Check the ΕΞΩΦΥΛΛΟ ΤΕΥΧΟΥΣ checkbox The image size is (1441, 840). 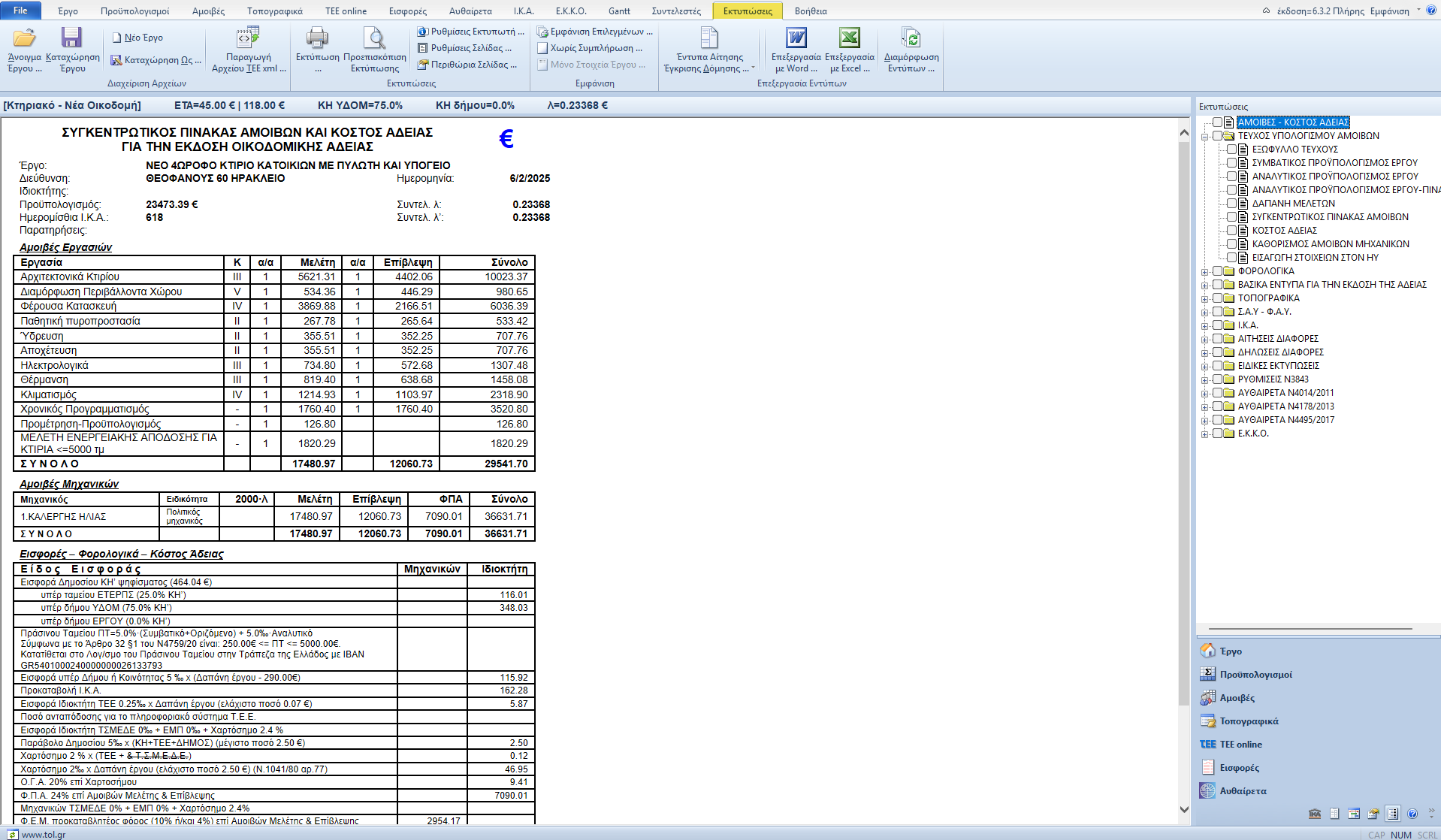tap(1232, 150)
